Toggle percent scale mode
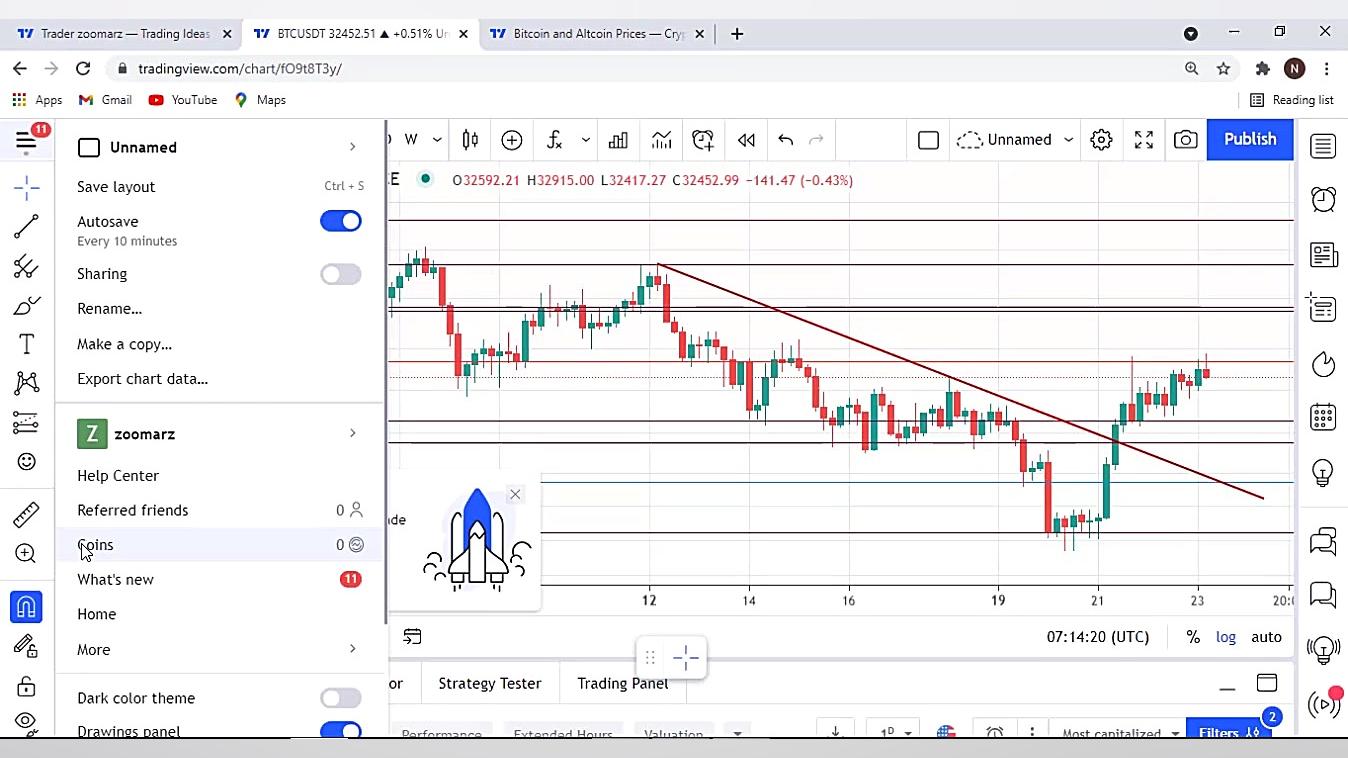 (1193, 637)
